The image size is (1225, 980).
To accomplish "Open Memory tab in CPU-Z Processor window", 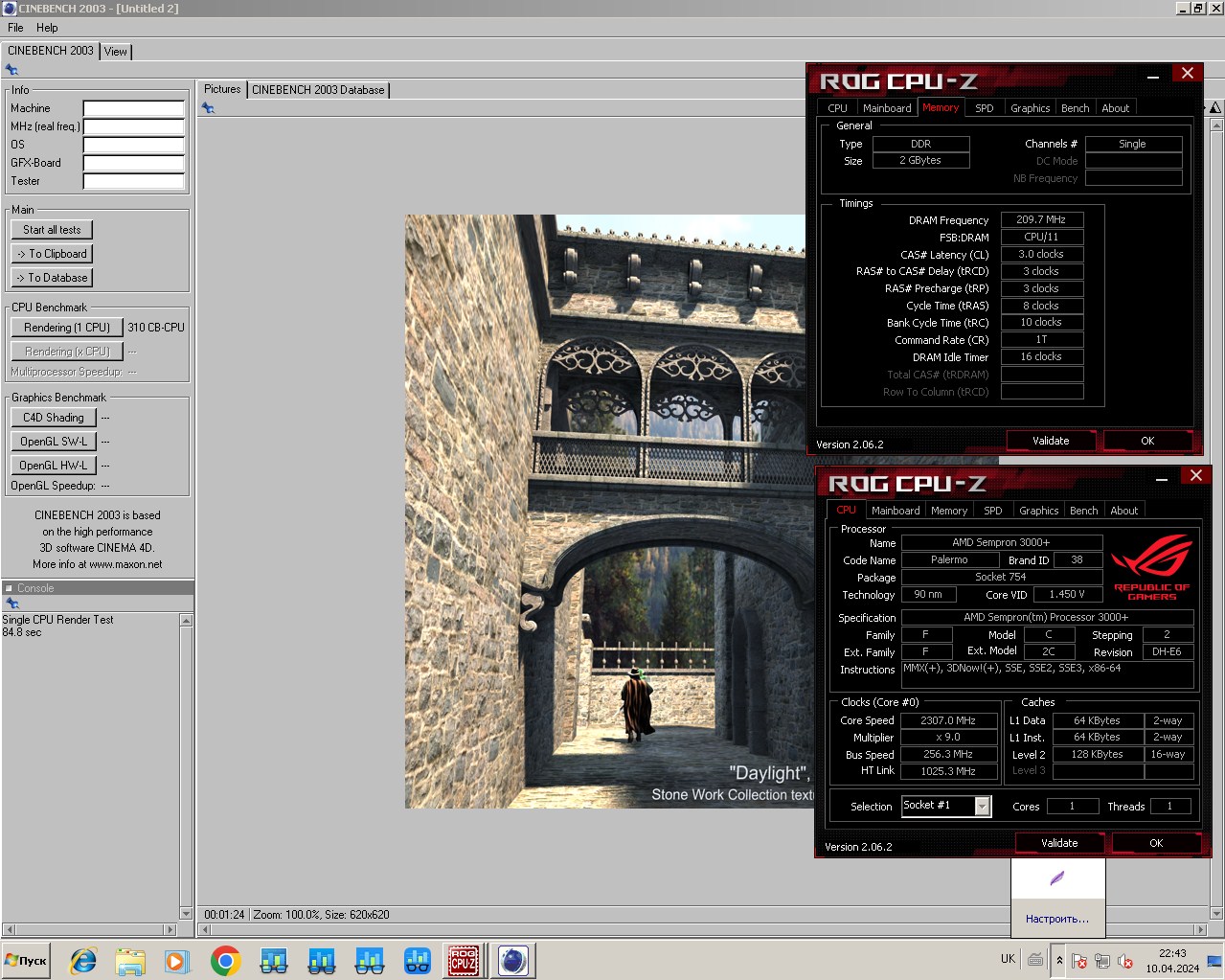I will click(x=949, y=511).
